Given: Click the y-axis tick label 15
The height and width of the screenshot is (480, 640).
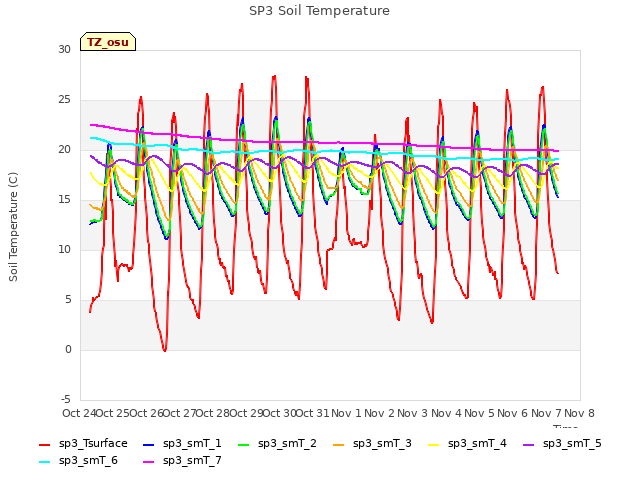Looking at the screenshot, I should click(64, 200).
